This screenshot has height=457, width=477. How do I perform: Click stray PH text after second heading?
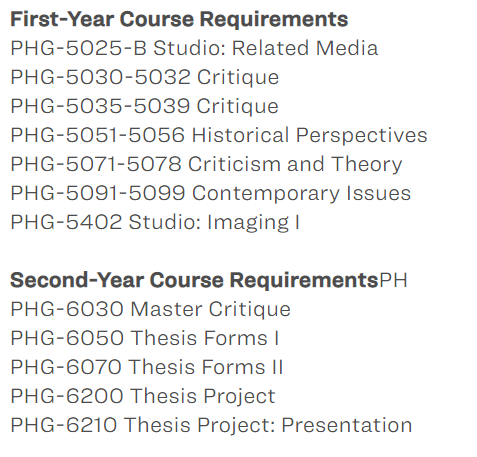(394, 280)
